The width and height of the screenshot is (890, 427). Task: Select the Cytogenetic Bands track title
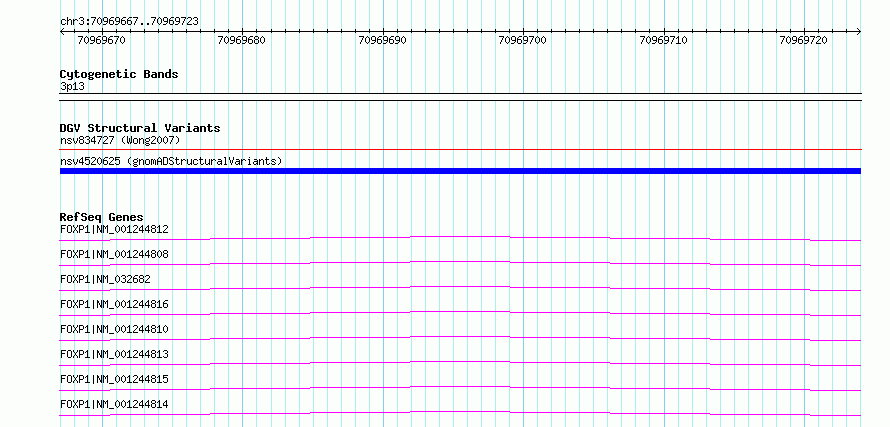[119, 74]
